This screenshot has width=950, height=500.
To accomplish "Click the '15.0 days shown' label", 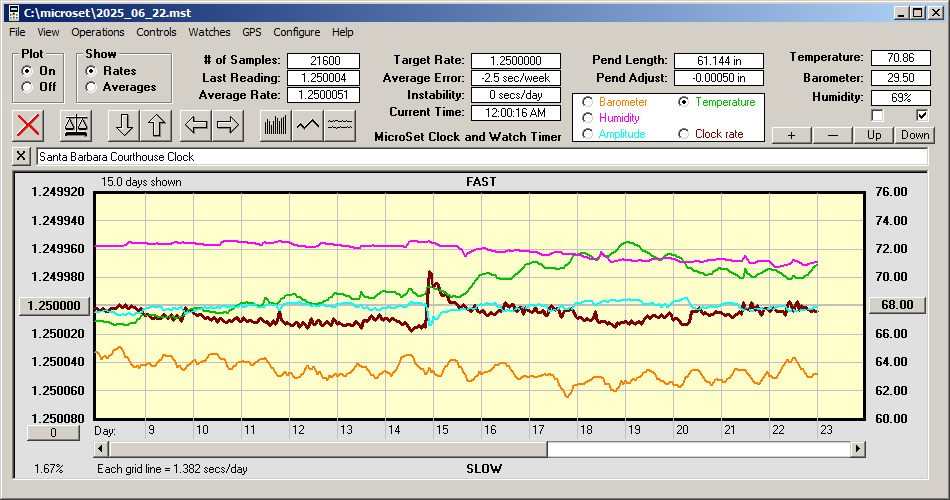I will click(141, 182).
